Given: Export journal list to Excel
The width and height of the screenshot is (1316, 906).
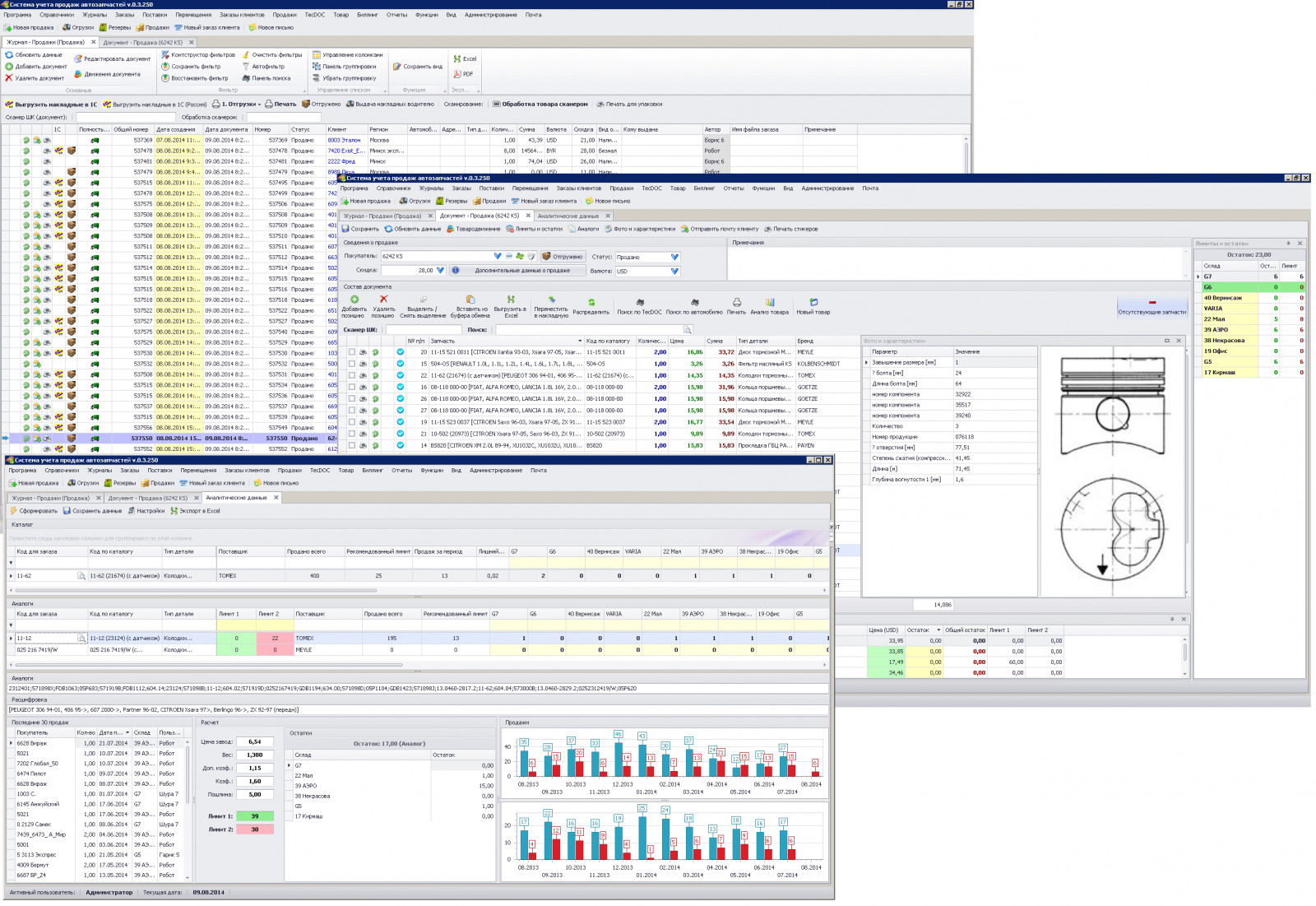Looking at the screenshot, I should pyautogui.click(x=465, y=59).
